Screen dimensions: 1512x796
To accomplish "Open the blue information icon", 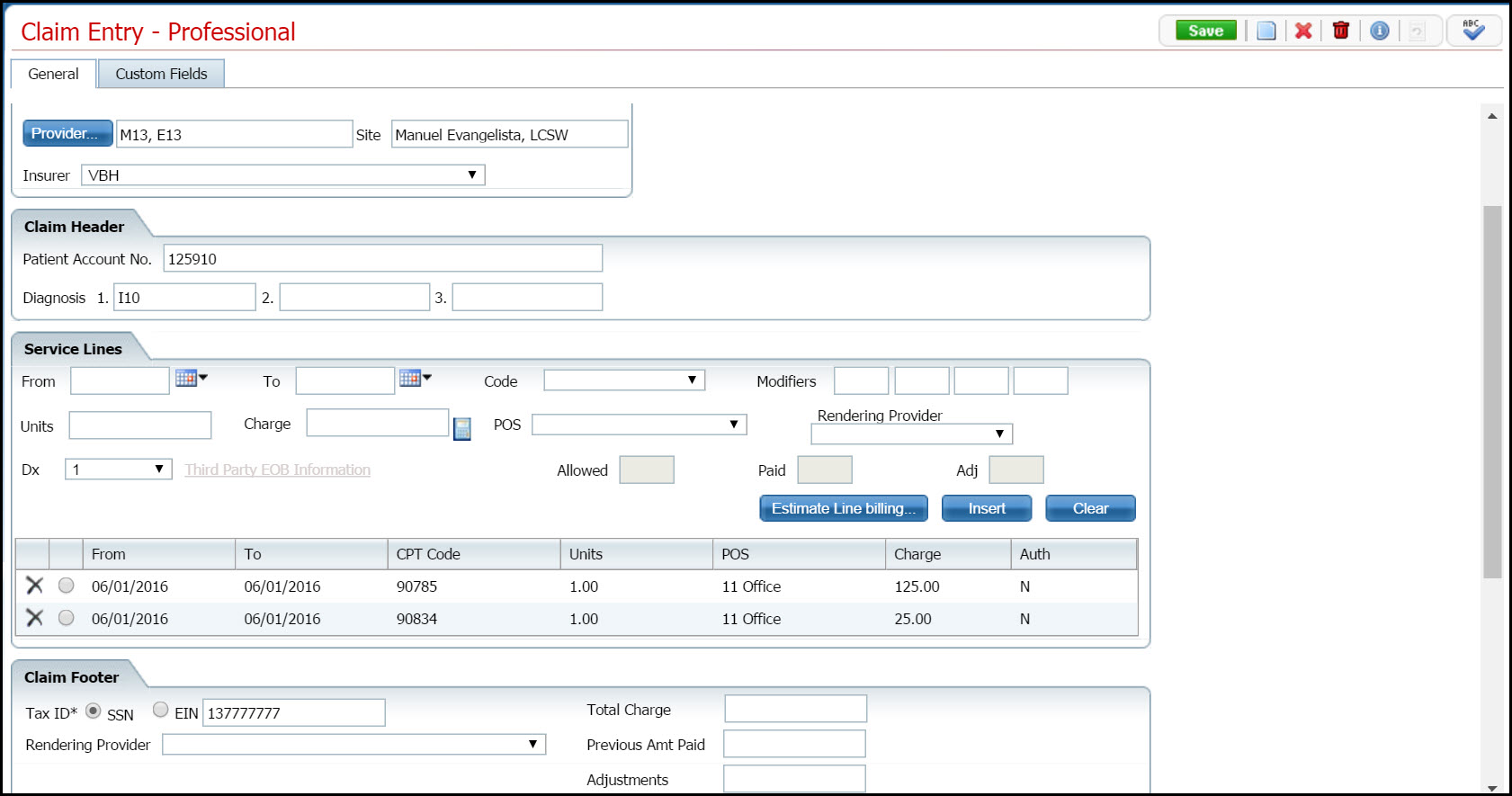I will [x=1379, y=31].
